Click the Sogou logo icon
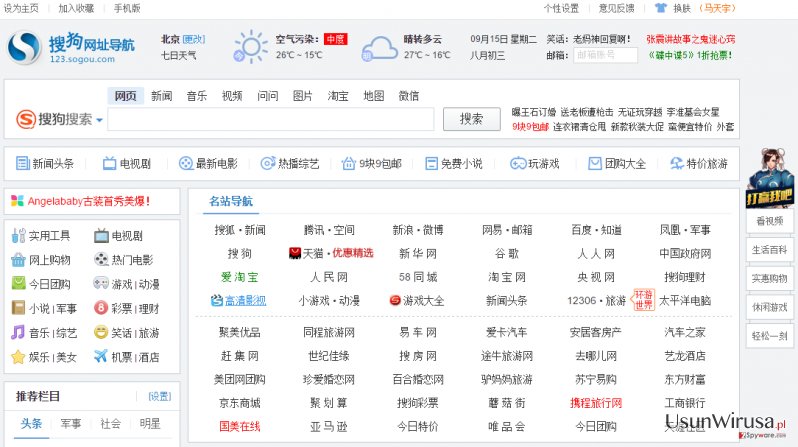This screenshot has width=798, height=447. [x=24, y=47]
